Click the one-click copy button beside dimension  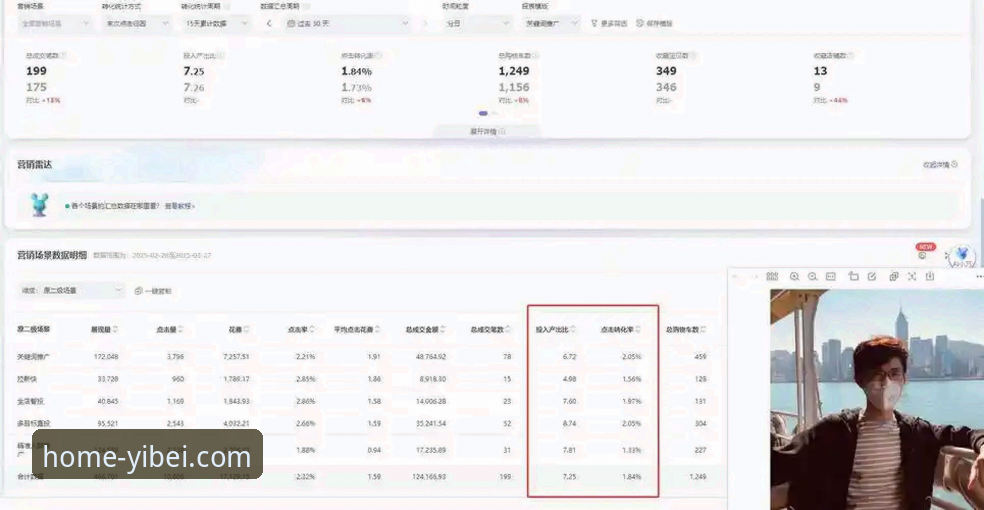tap(153, 291)
